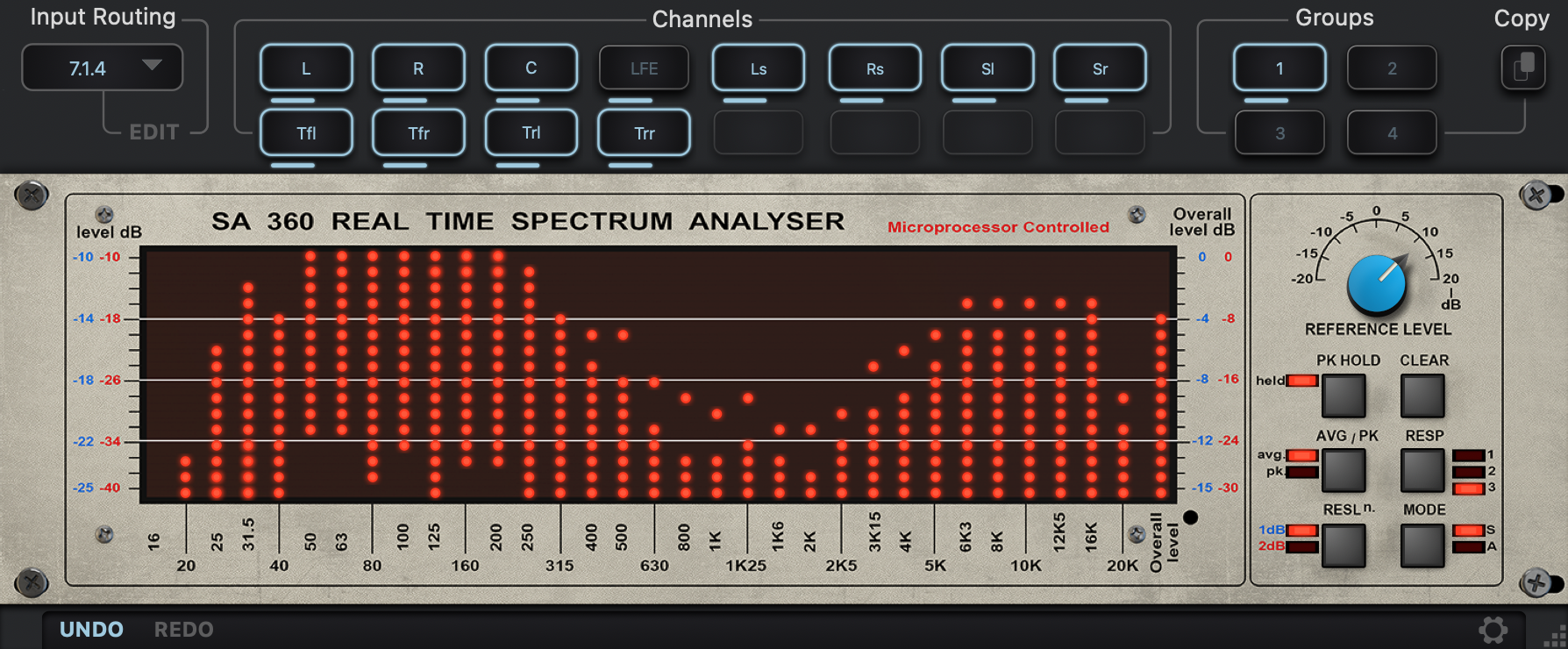Click the Copy settings icon

click(1522, 68)
